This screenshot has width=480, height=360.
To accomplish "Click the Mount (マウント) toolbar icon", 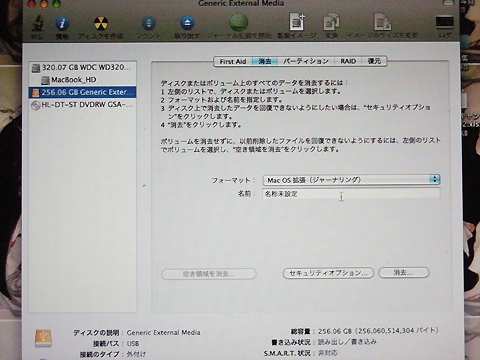I will [x=149, y=23].
